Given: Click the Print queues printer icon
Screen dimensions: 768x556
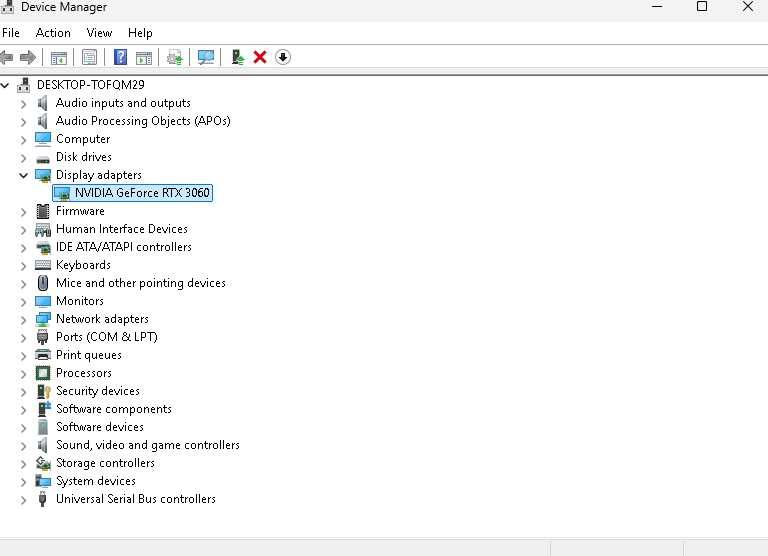Looking at the screenshot, I should pyautogui.click(x=43, y=355).
